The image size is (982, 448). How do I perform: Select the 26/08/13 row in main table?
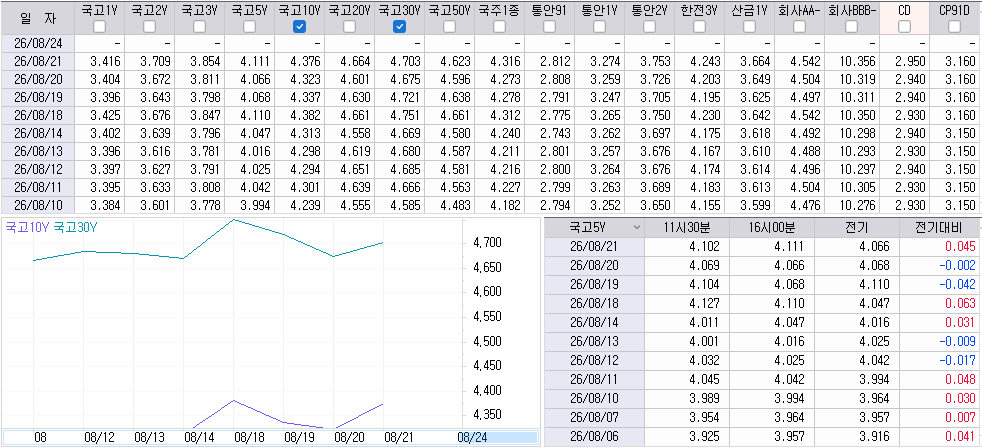pos(490,152)
